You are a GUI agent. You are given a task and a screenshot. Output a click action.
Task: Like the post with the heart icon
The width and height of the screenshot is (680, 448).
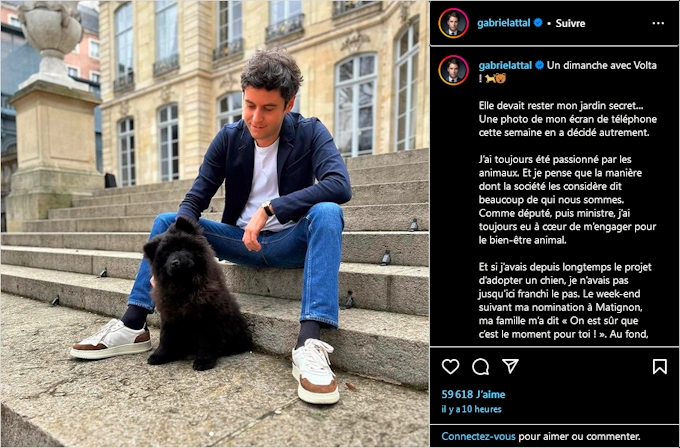coord(450,366)
